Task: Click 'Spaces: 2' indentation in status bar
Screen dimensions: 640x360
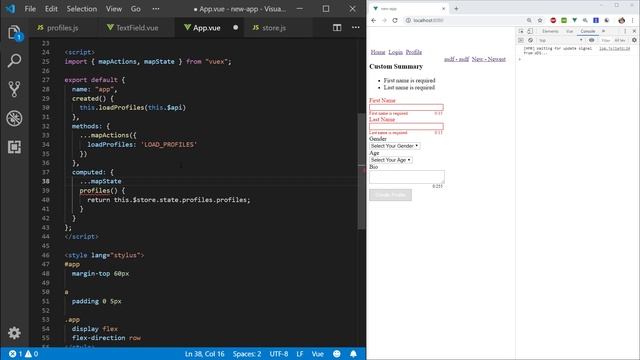Action: [247, 354]
